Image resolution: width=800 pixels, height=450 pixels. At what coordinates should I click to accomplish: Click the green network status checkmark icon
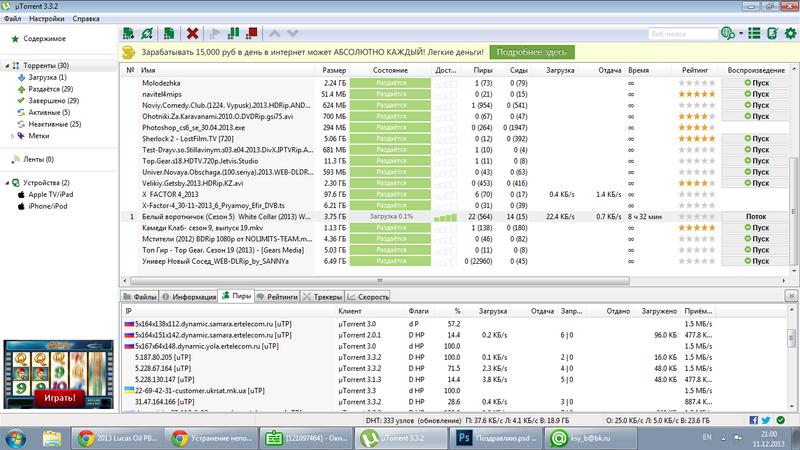point(781,420)
